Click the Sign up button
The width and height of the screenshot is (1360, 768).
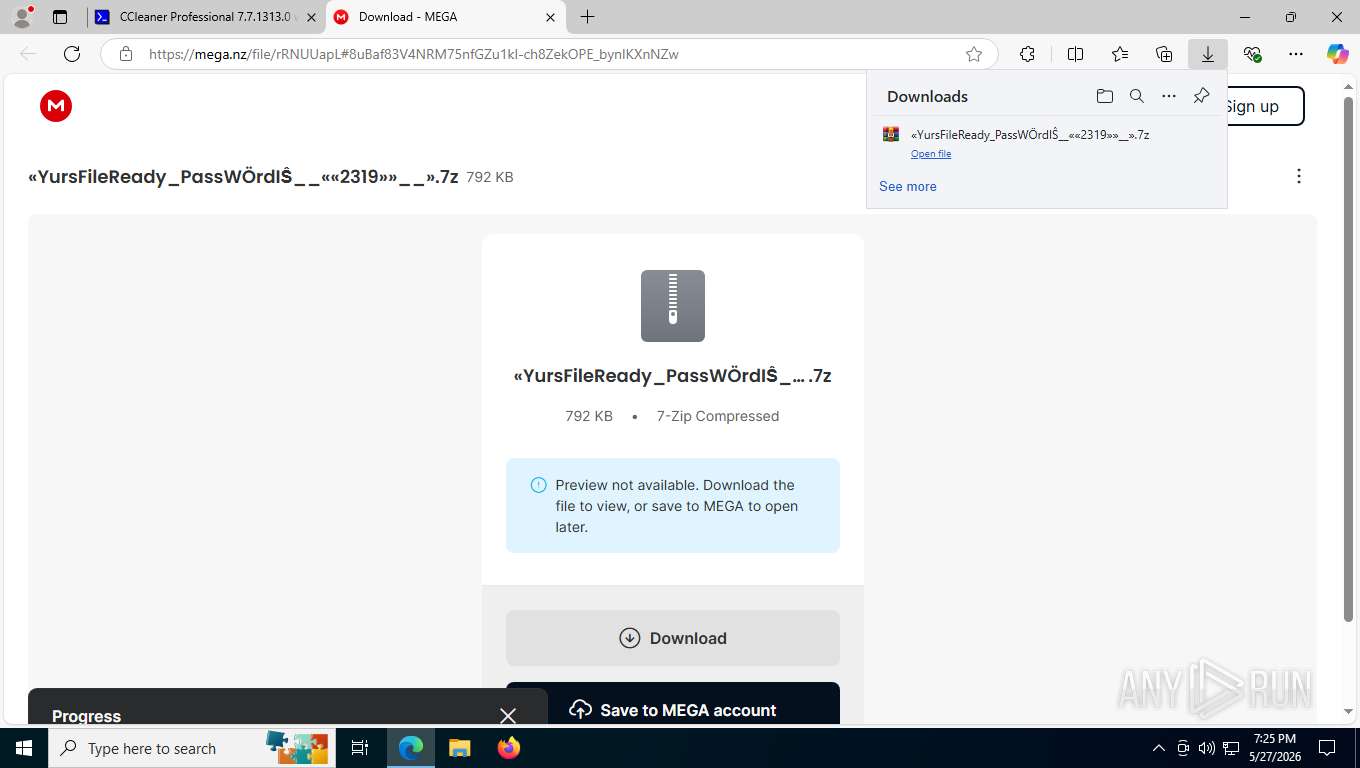click(1264, 106)
